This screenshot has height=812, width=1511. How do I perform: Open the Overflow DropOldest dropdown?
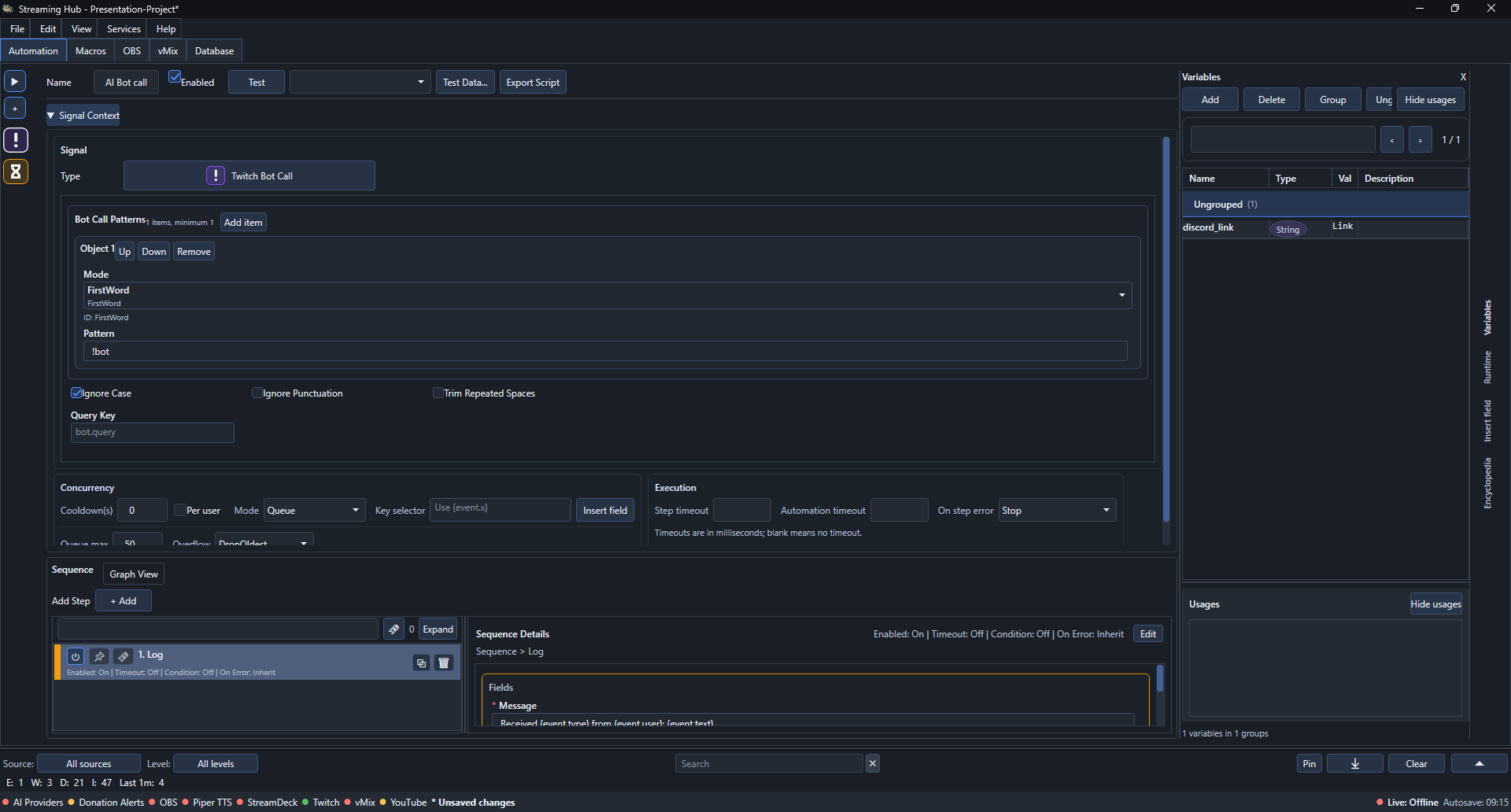click(x=264, y=541)
